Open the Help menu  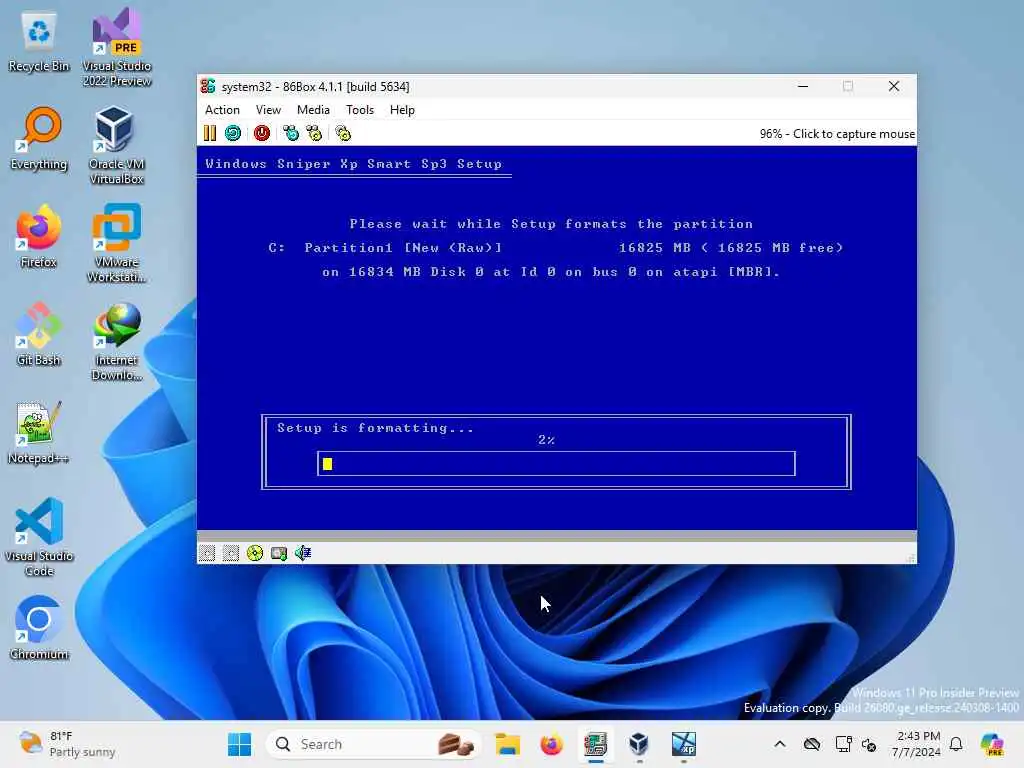click(x=402, y=110)
